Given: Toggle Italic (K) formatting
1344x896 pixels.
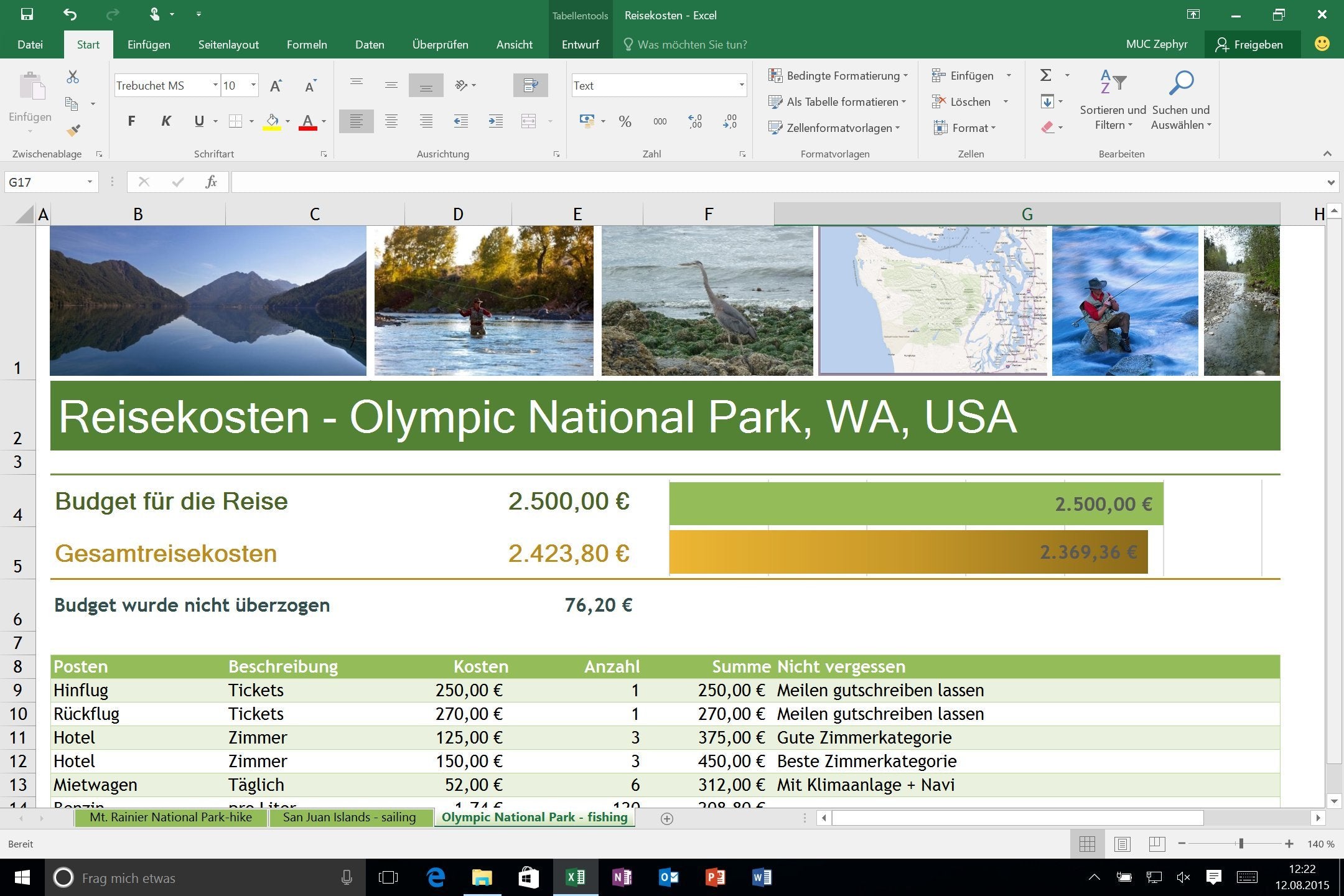Looking at the screenshot, I should coord(166,121).
